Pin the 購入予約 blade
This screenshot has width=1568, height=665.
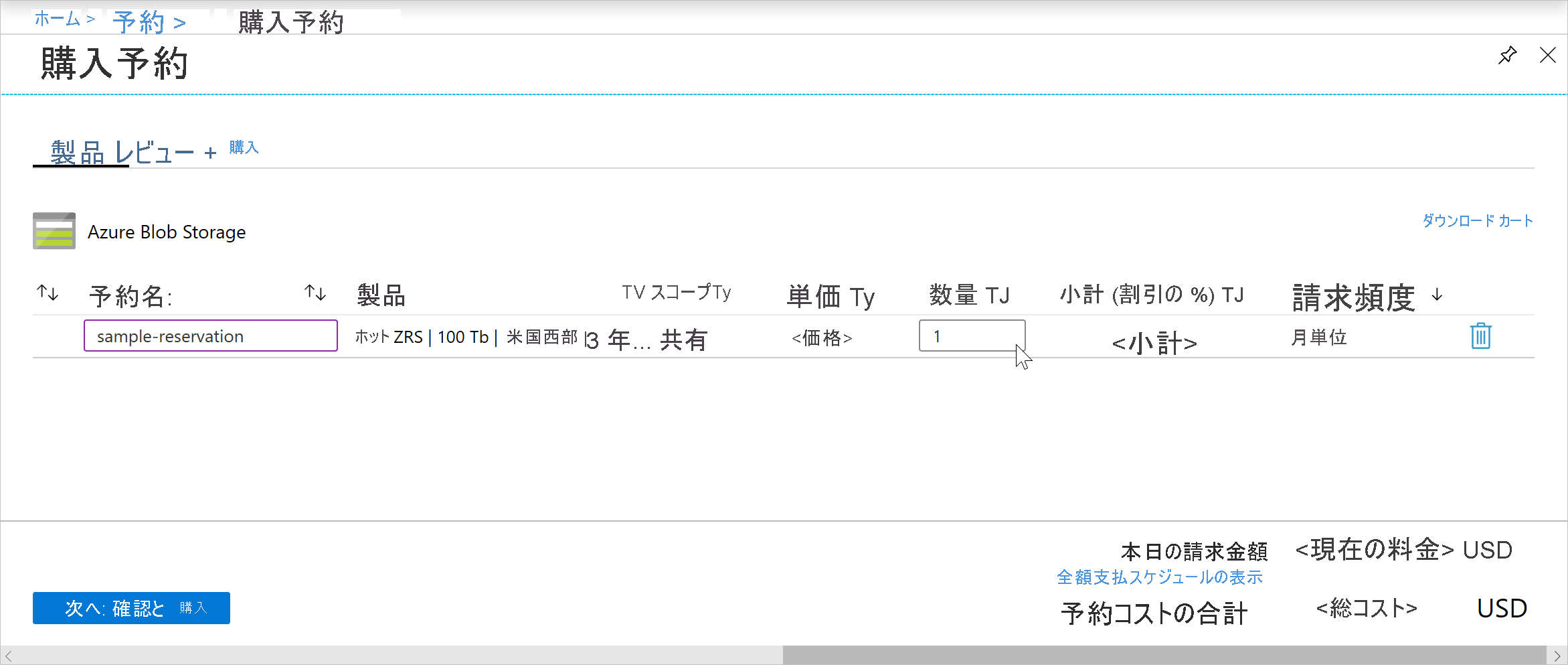[1507, 55]
